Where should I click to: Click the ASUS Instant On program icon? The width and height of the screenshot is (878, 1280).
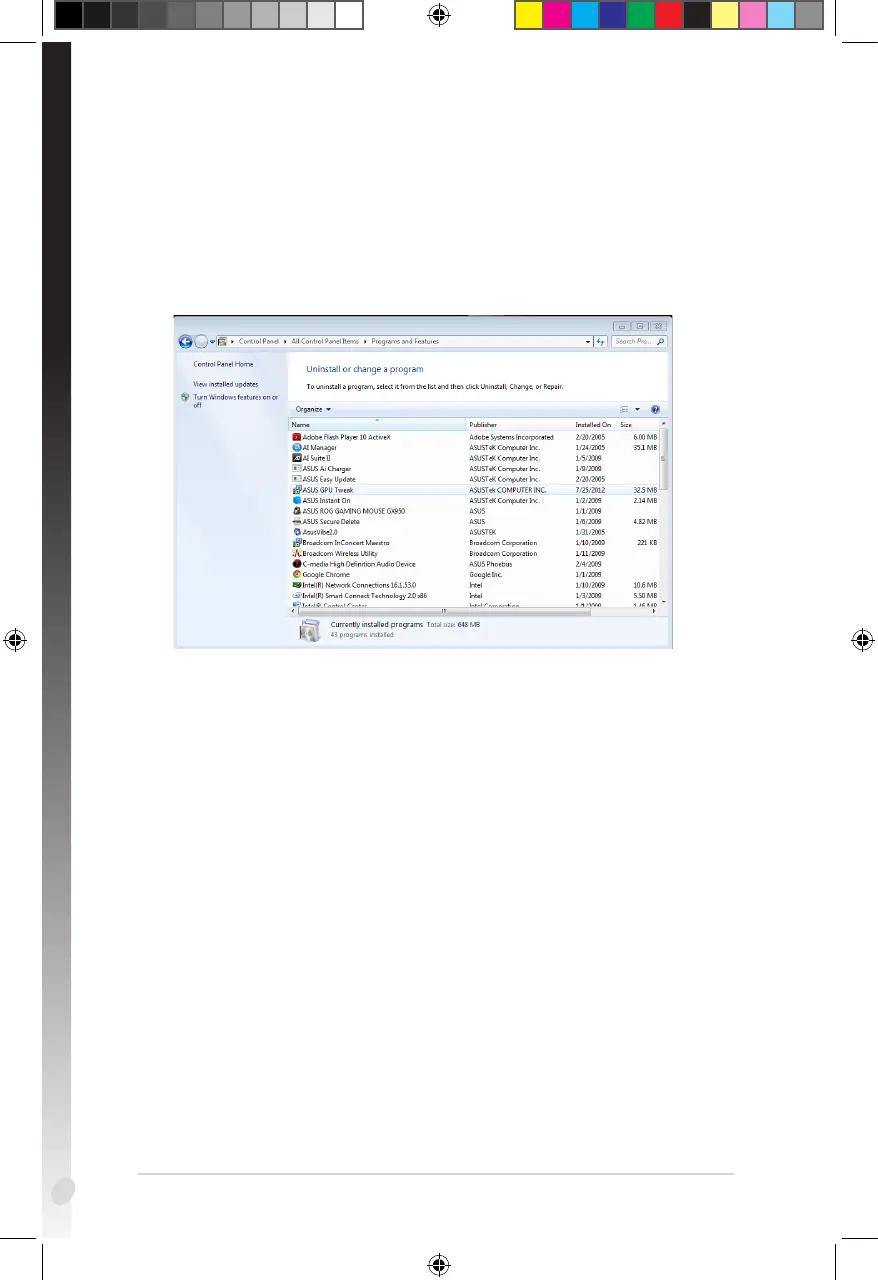(296, 501)
